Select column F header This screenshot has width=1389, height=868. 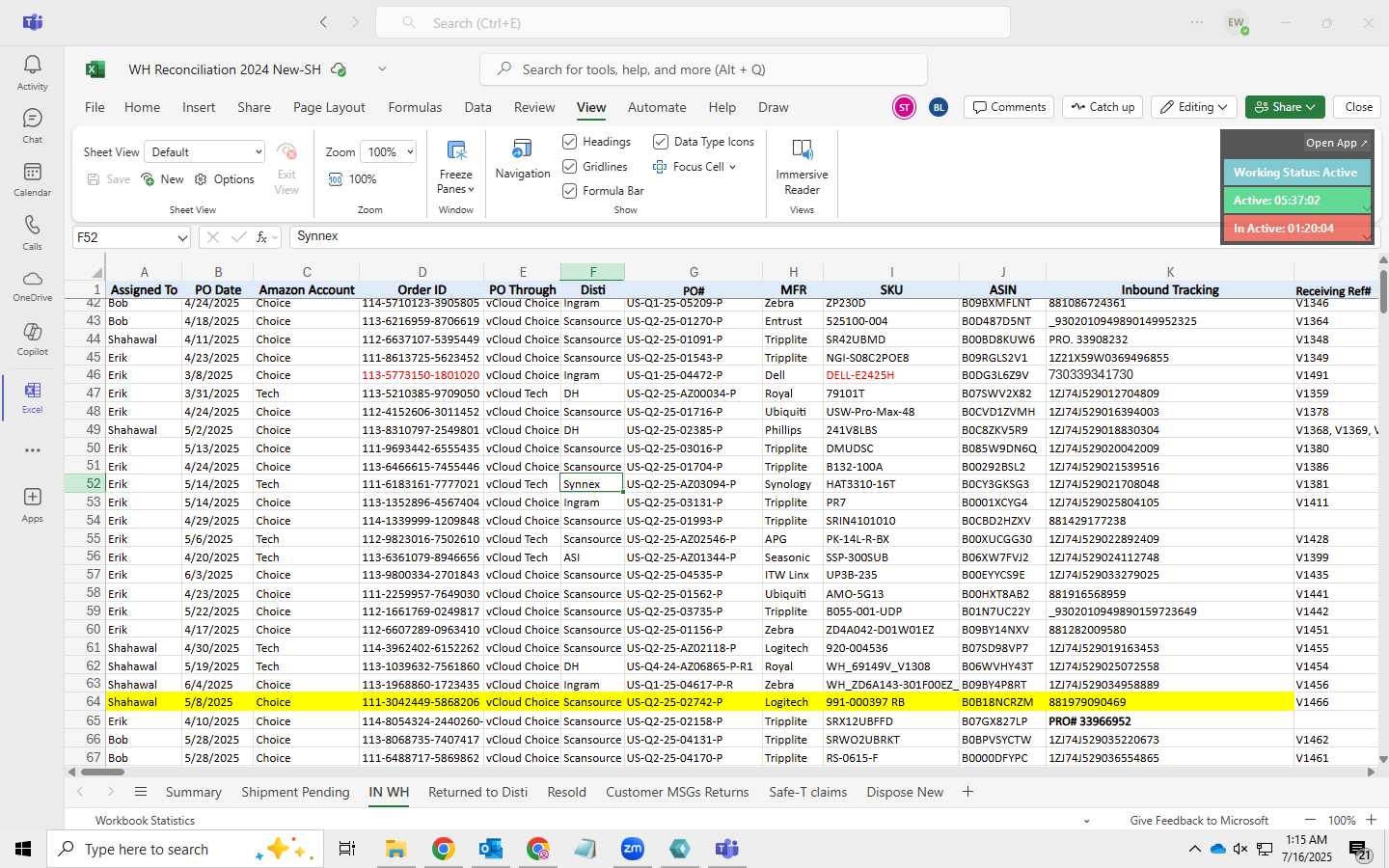point(592,272)
